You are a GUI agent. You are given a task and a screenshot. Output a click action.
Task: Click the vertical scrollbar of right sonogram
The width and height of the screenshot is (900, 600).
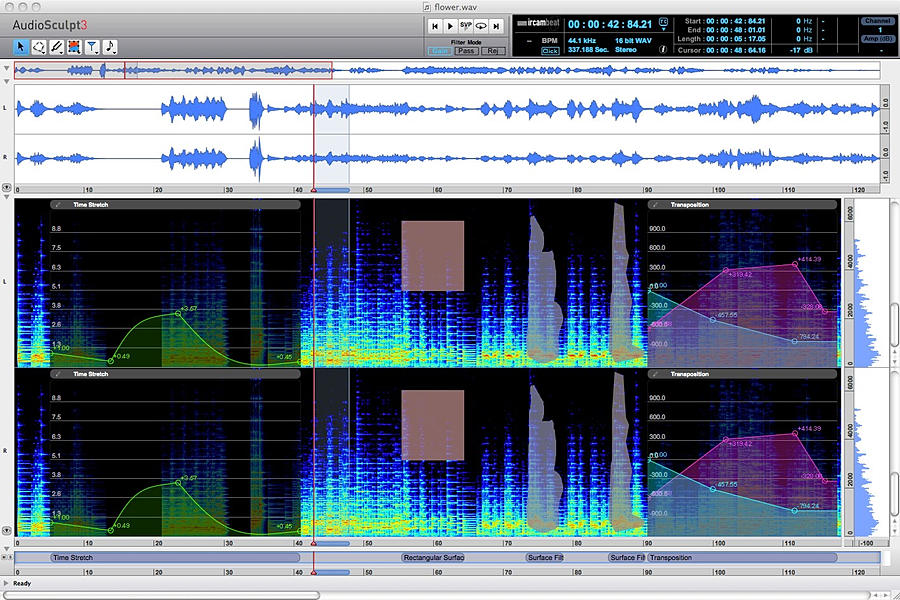point(895,494)
